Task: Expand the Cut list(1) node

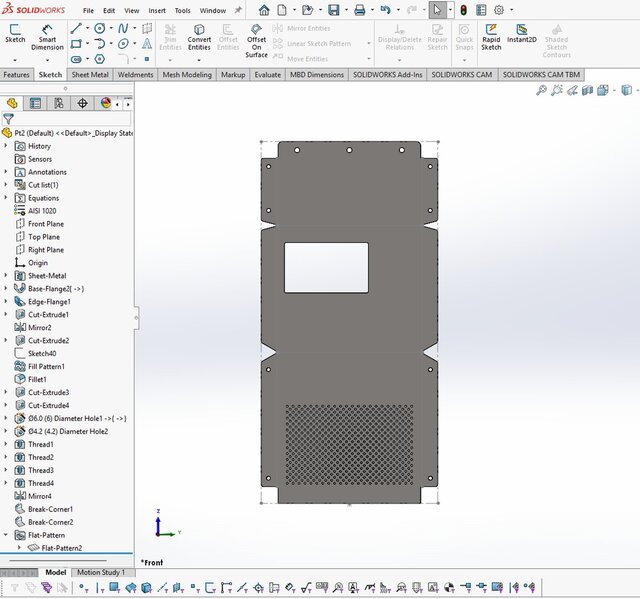Action: pos(6,185)
